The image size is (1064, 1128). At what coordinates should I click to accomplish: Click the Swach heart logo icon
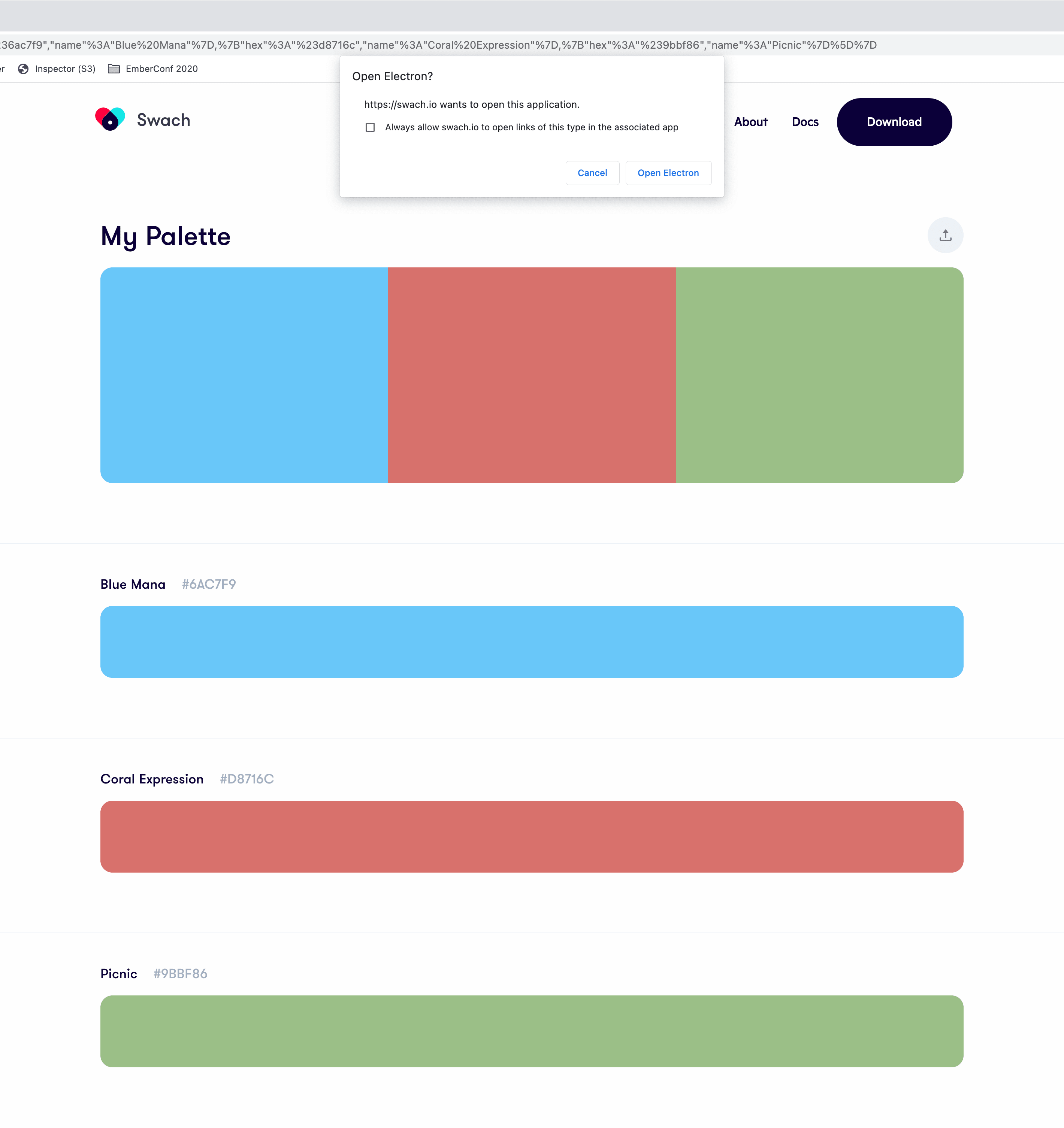110,119
